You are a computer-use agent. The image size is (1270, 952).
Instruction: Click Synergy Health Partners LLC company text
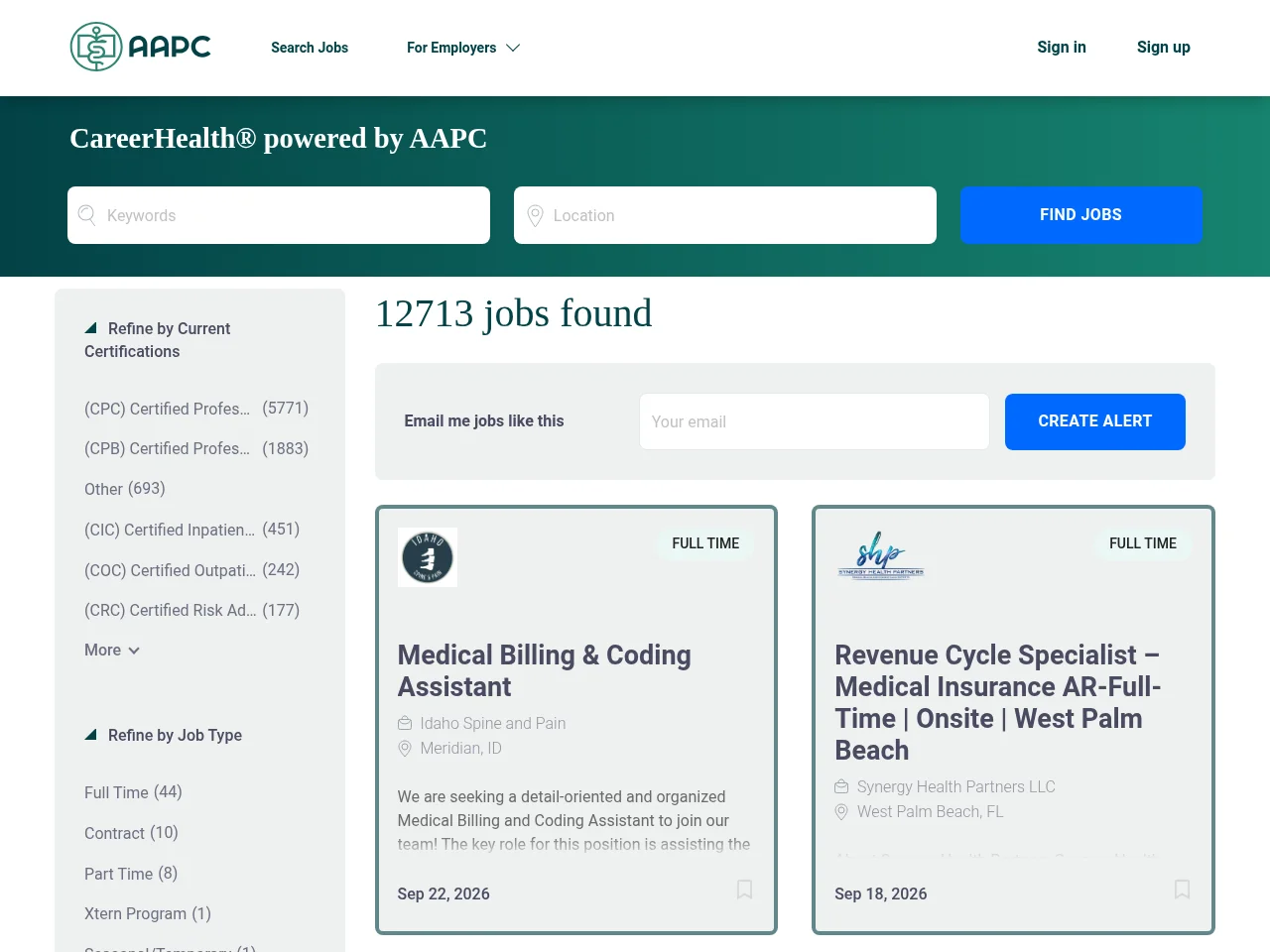pos(956,787)
